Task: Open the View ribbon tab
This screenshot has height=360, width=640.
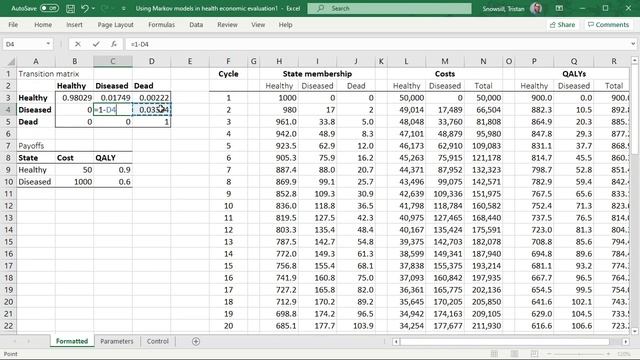Action: coord(258,24)
